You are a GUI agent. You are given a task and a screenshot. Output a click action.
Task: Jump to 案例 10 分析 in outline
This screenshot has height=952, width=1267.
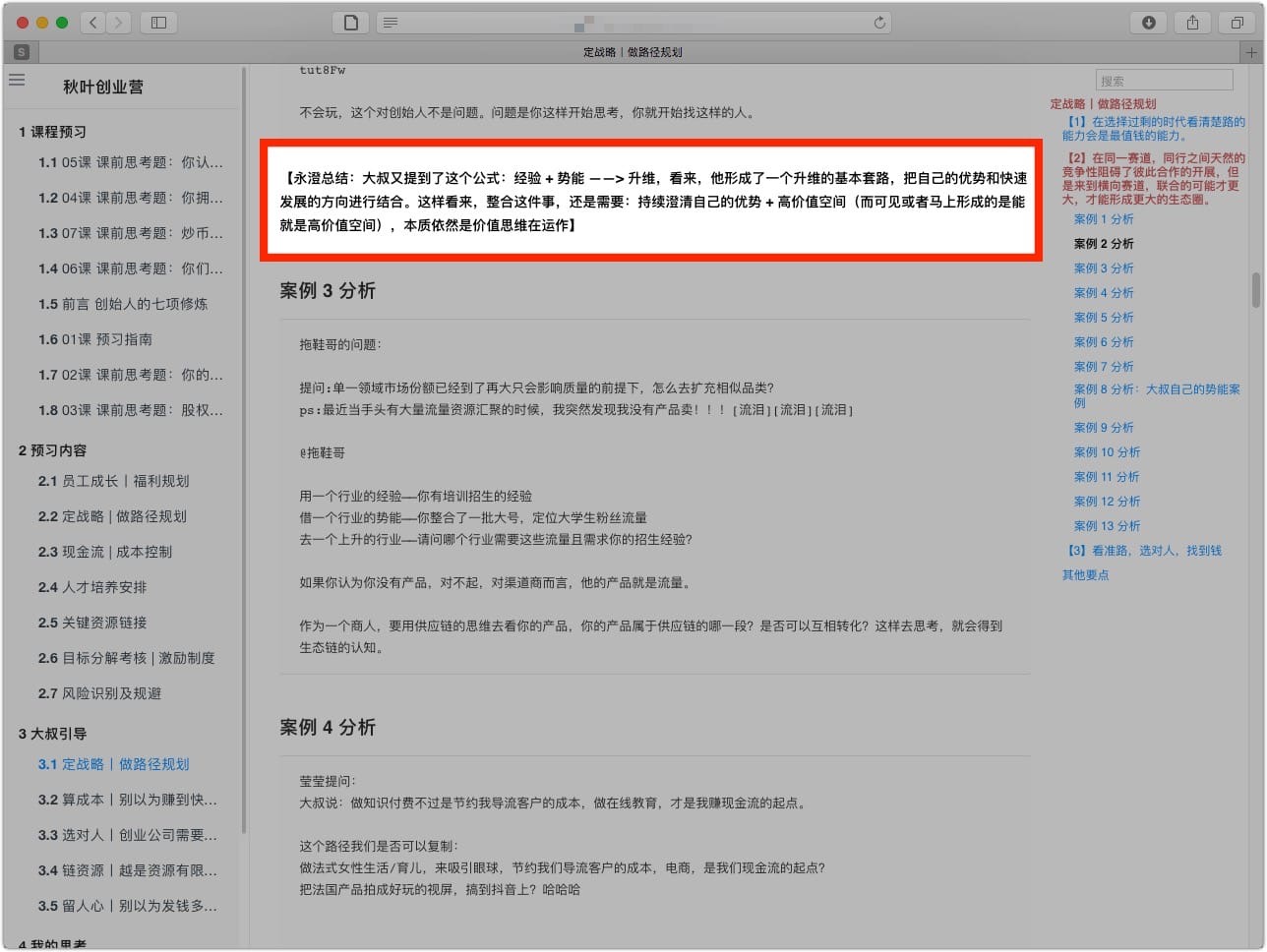tap(1107, 452)
